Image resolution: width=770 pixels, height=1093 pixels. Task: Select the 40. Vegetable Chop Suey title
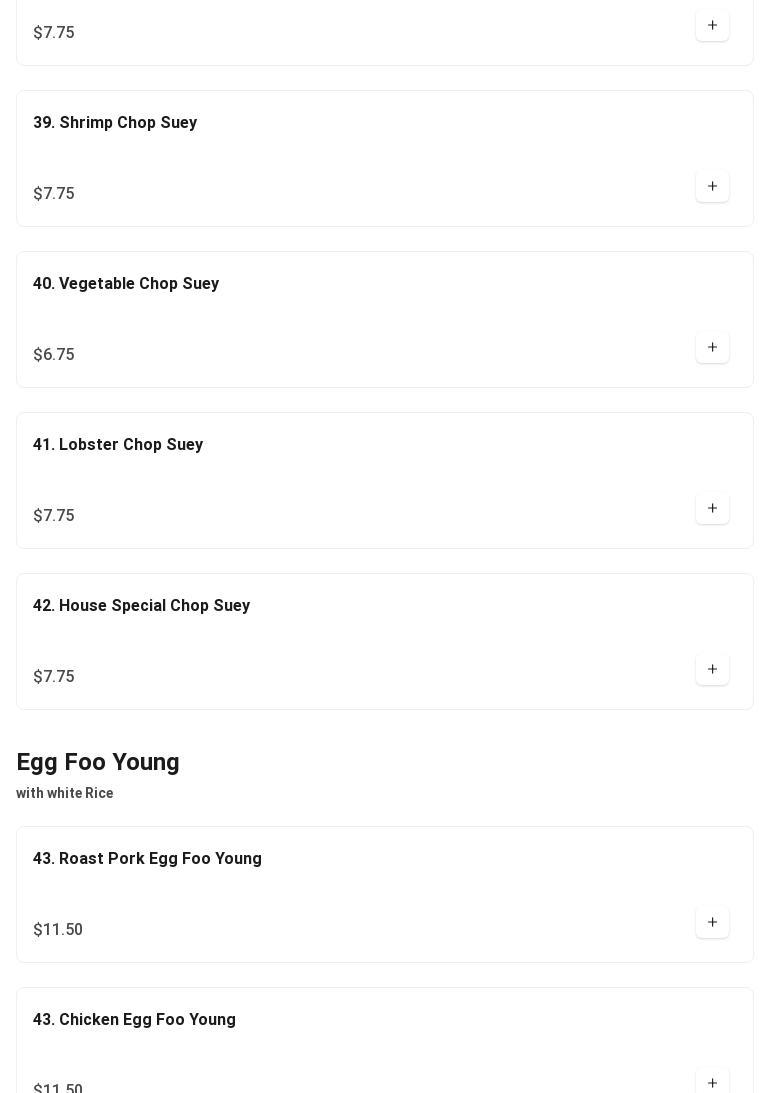pyautogui.click(x=126, y=284)
